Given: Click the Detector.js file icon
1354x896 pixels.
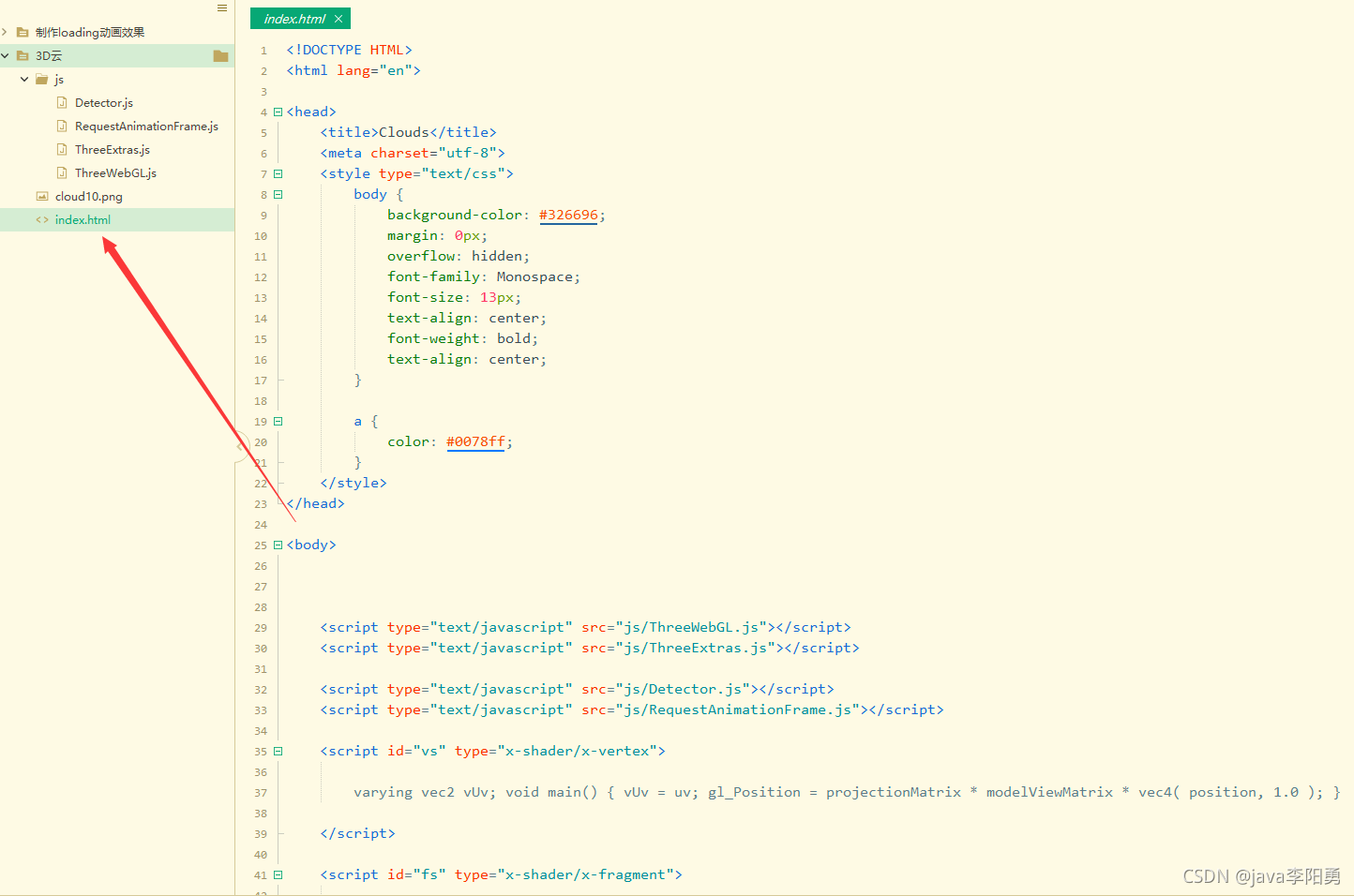Looking at the screenshot, I should [x=62, y=102].
